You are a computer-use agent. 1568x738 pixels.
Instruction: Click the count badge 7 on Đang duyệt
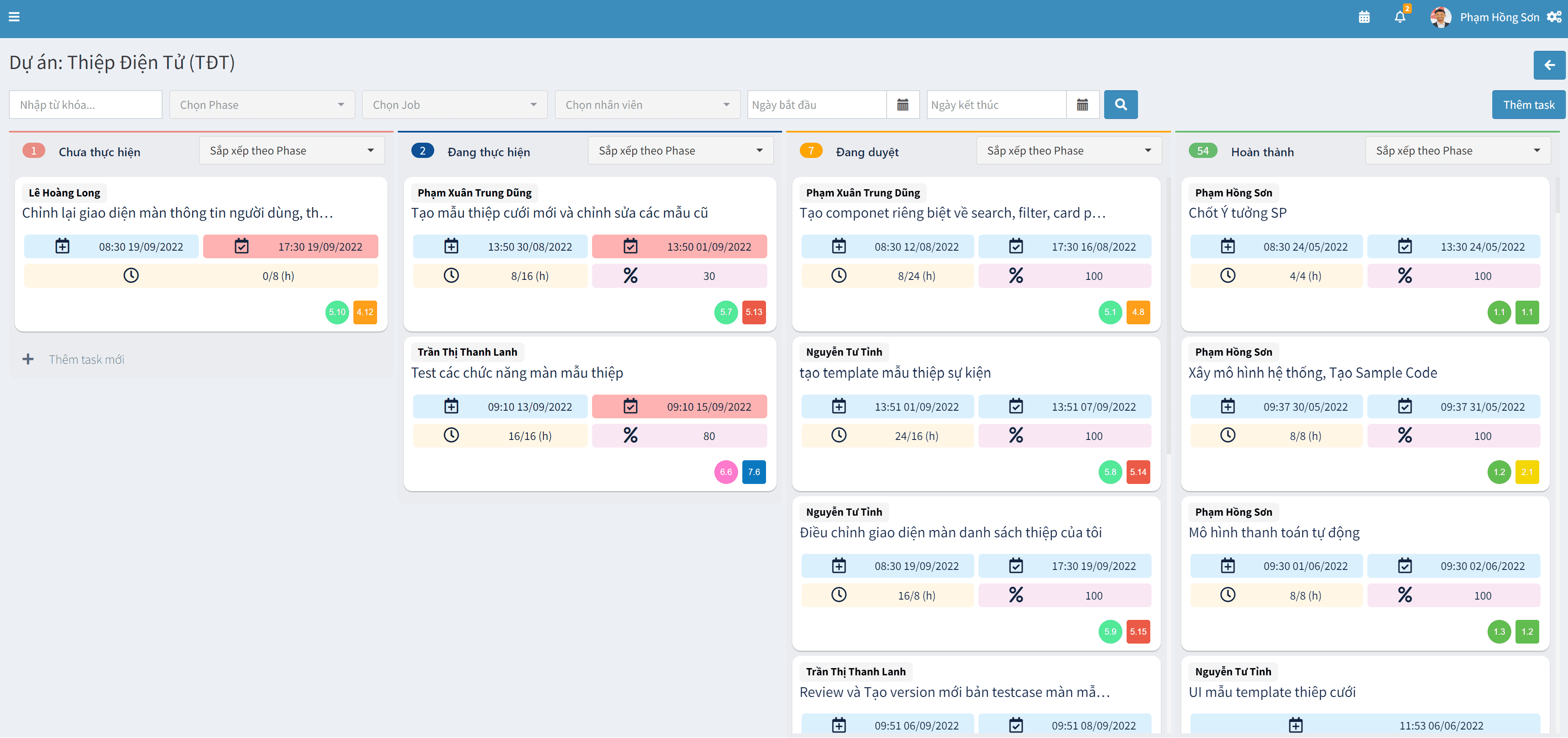811,150
